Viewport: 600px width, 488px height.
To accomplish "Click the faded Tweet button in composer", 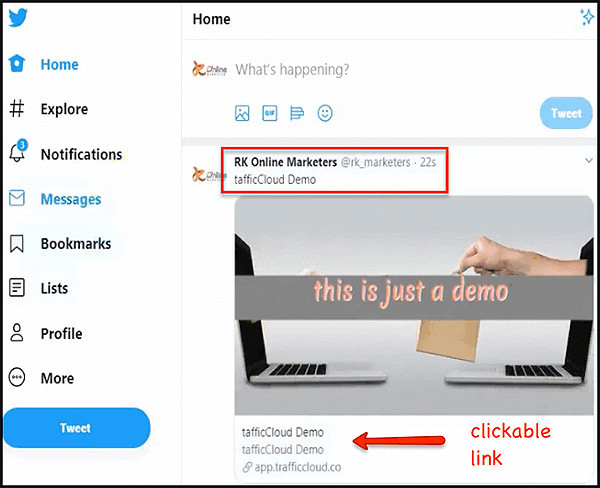I will 566,113.
